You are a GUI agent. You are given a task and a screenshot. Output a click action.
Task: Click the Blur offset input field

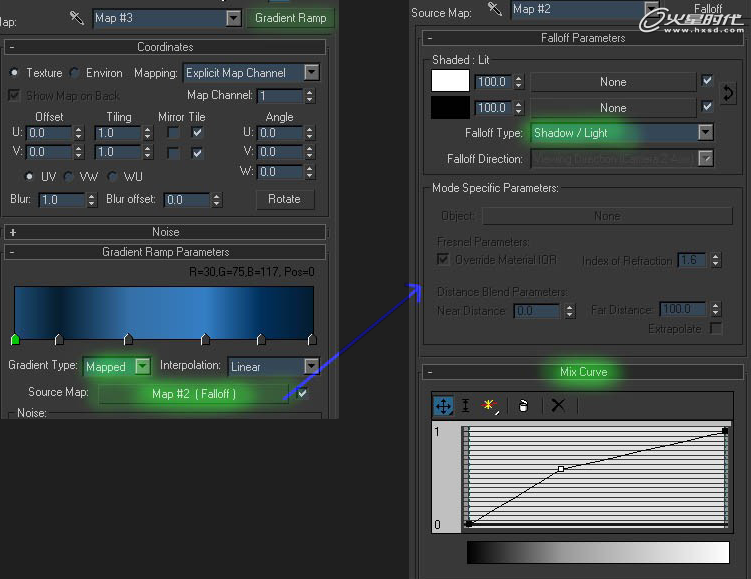click(x=187, y=200)
